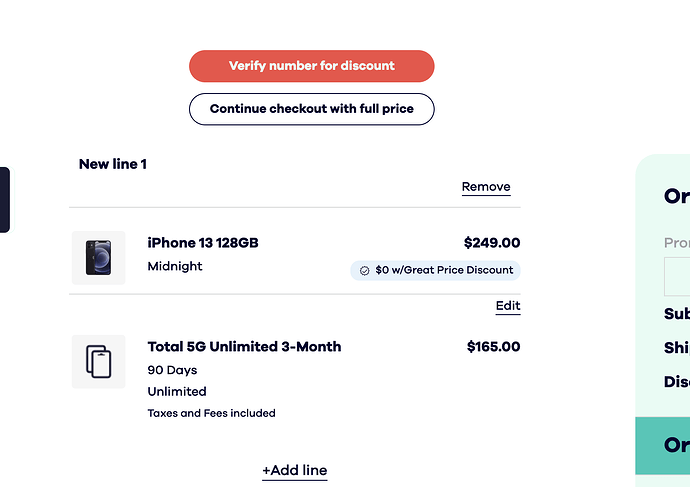Click the Midnight color label

pyautogui.click(x=175, y=266)
